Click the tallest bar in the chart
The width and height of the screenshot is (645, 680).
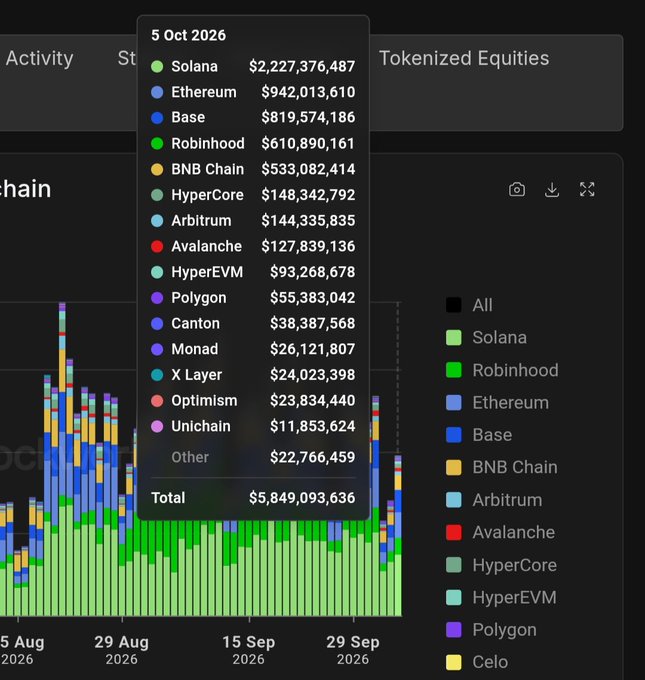coord(62,459)
